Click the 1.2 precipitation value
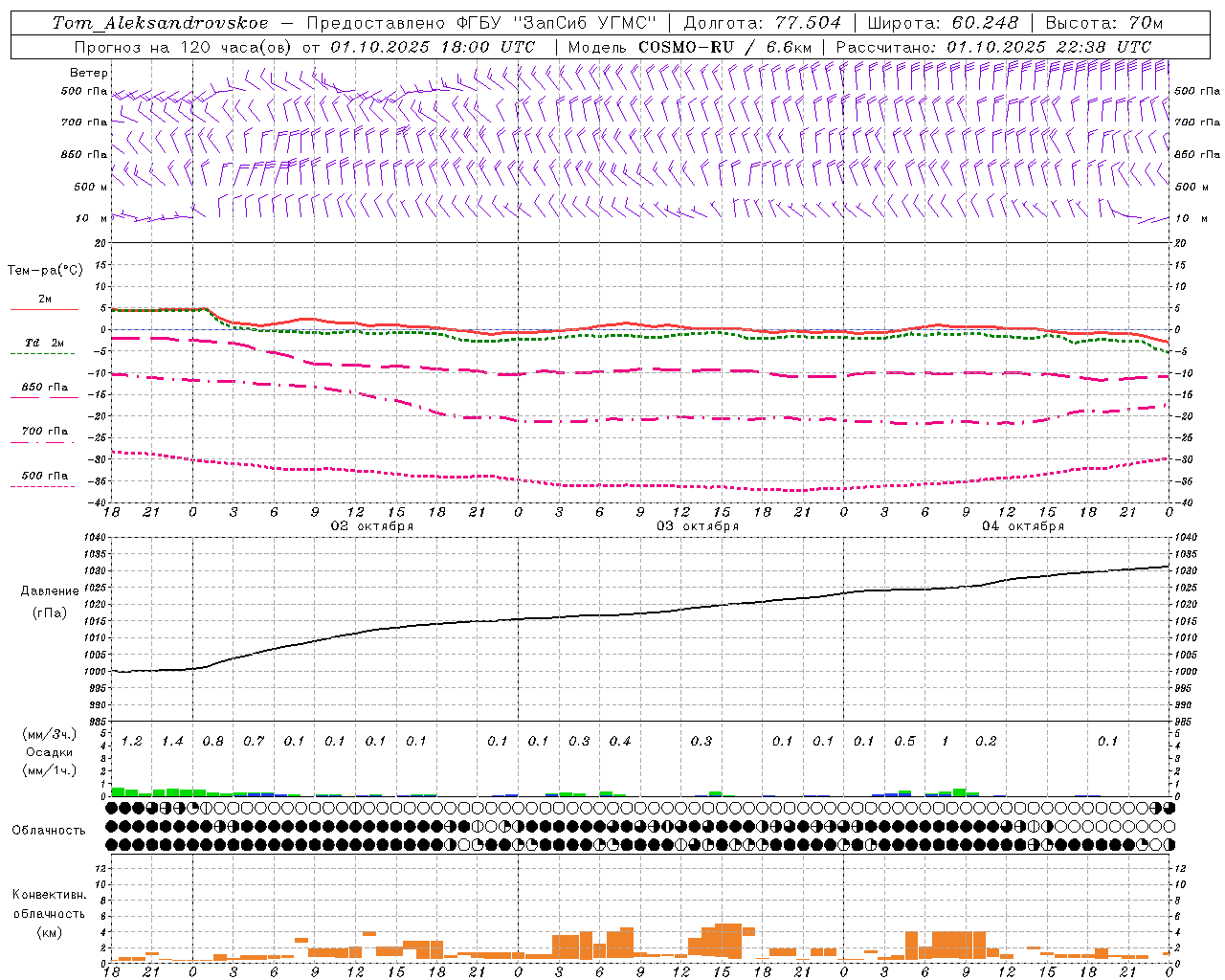Image resolution: width=1225 pixels, height=980 pixels. pyautogui.click(x=131, y=742)
